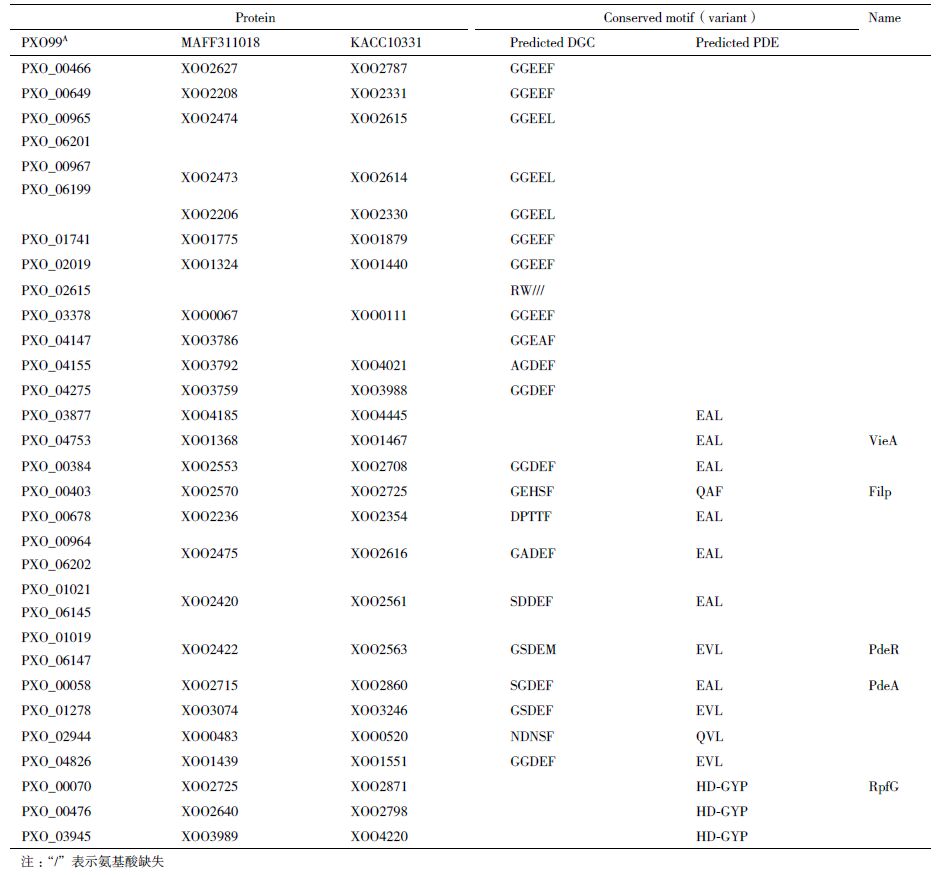Click the NDNSF motif cell
Screen dimensions: 942x875
(x=532, y=736)
